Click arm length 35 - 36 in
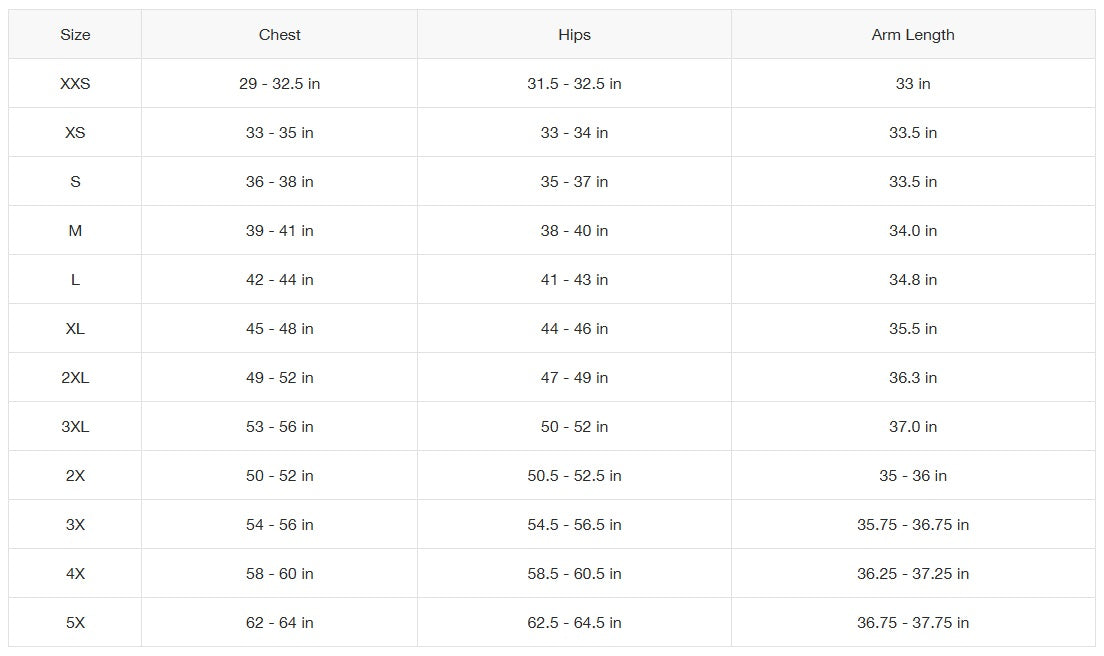1104x656 pixels. click(x=913, y=476)
